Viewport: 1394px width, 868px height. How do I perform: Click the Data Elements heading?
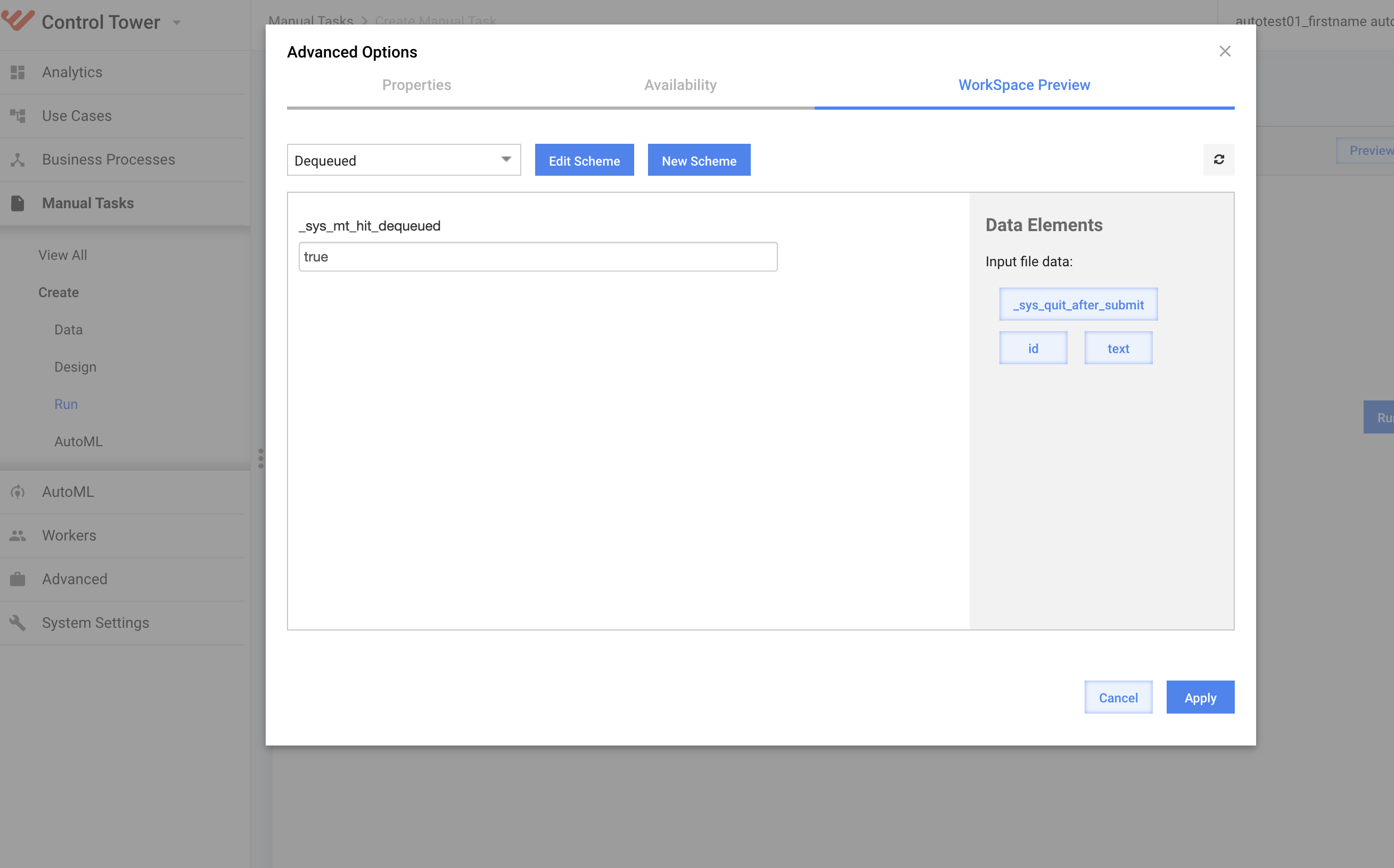click(1044, 225)
